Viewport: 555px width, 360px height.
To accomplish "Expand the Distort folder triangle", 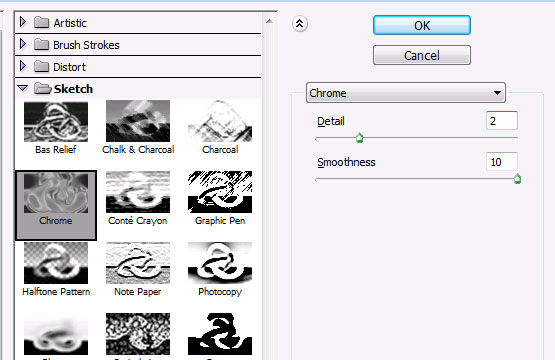I will (23, 66).
